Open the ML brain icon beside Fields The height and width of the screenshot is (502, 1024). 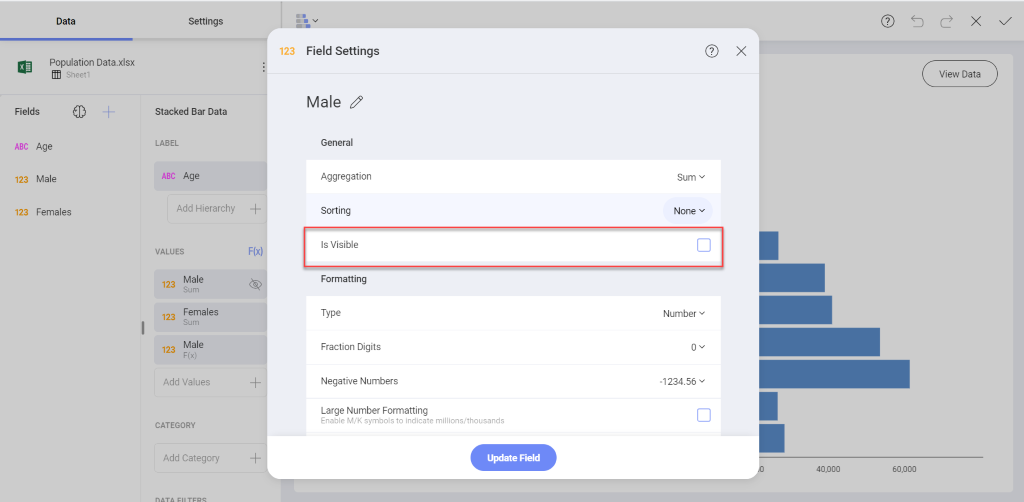pos(79,112)
